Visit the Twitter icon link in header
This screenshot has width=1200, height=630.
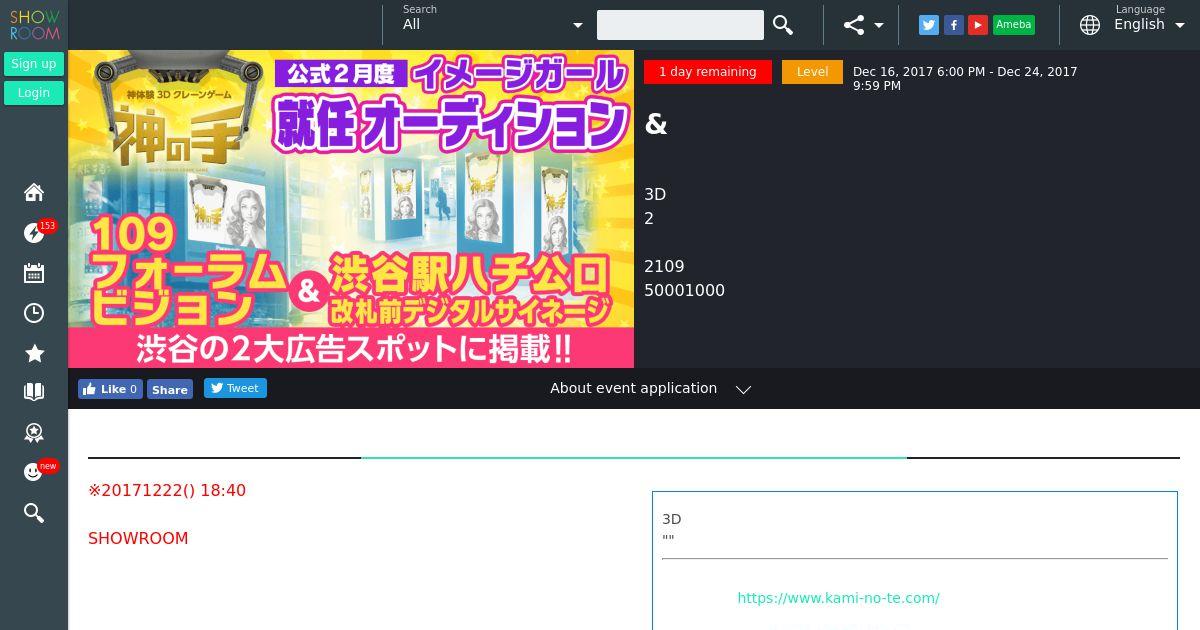pyautogui.click(x=929, y=25)
